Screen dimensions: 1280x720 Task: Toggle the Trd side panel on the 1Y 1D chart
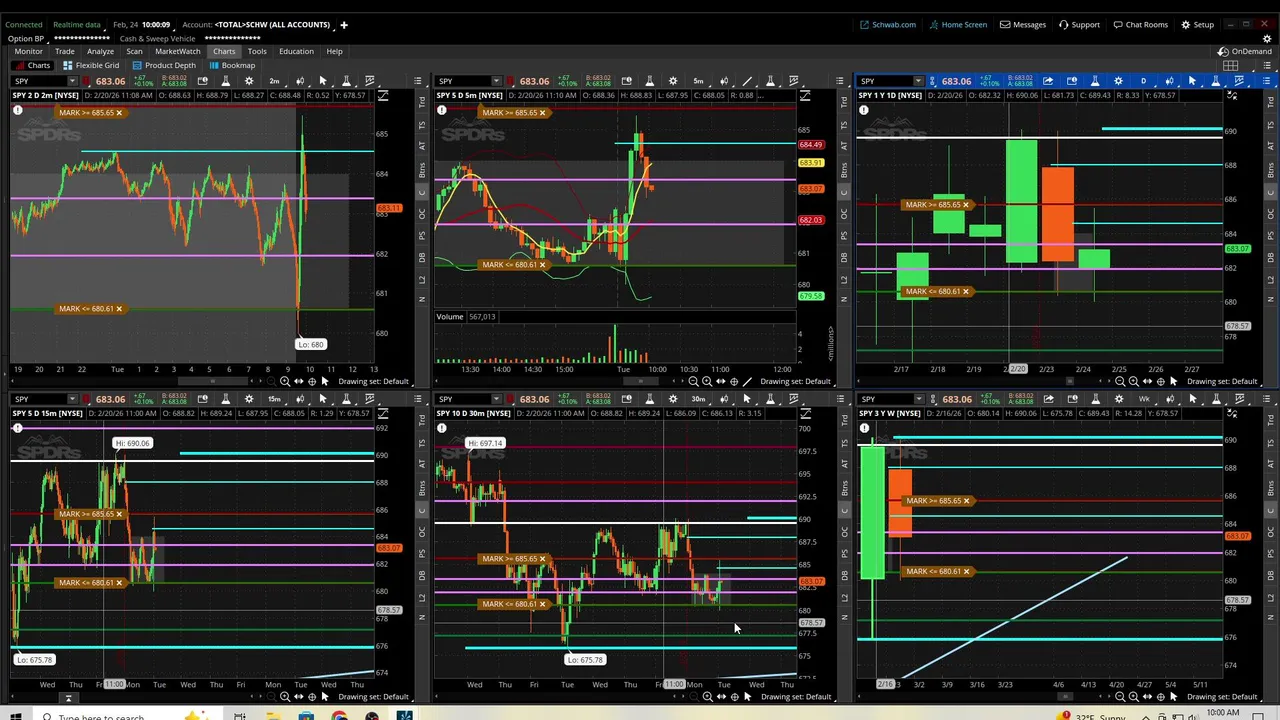1272,101
